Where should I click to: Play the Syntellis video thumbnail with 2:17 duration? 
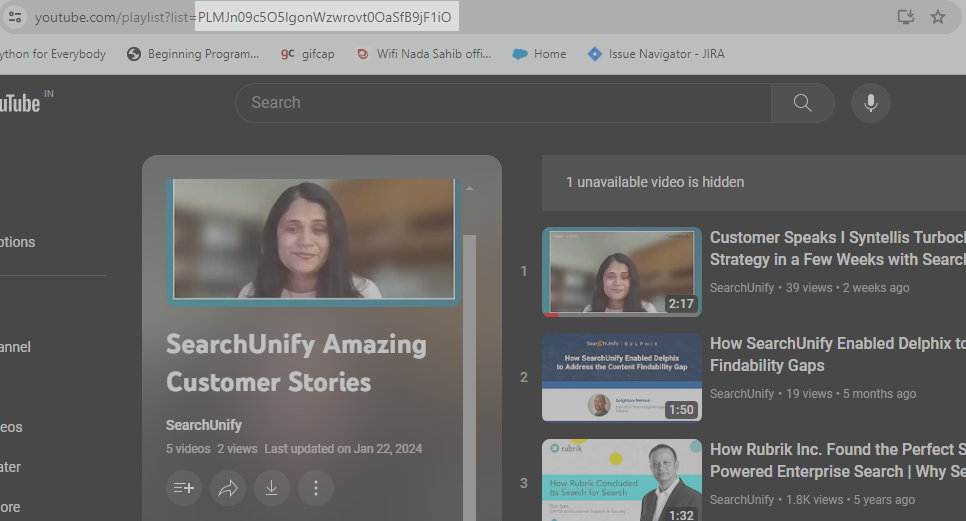[621, 271]
